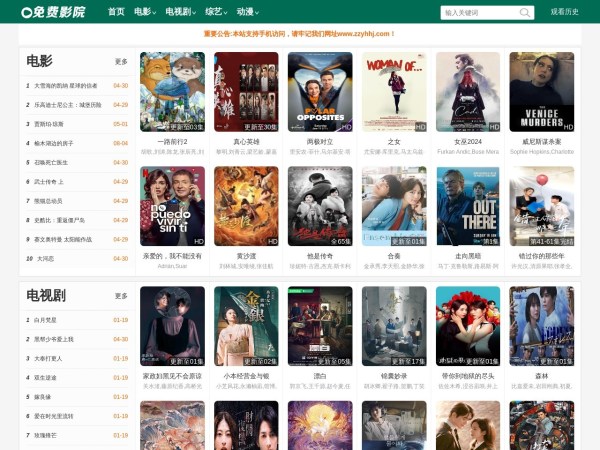The width and height of the screenshot is (600, 450).
Task: Open ranked drama 白月梵星
Action: pos(47,320)
